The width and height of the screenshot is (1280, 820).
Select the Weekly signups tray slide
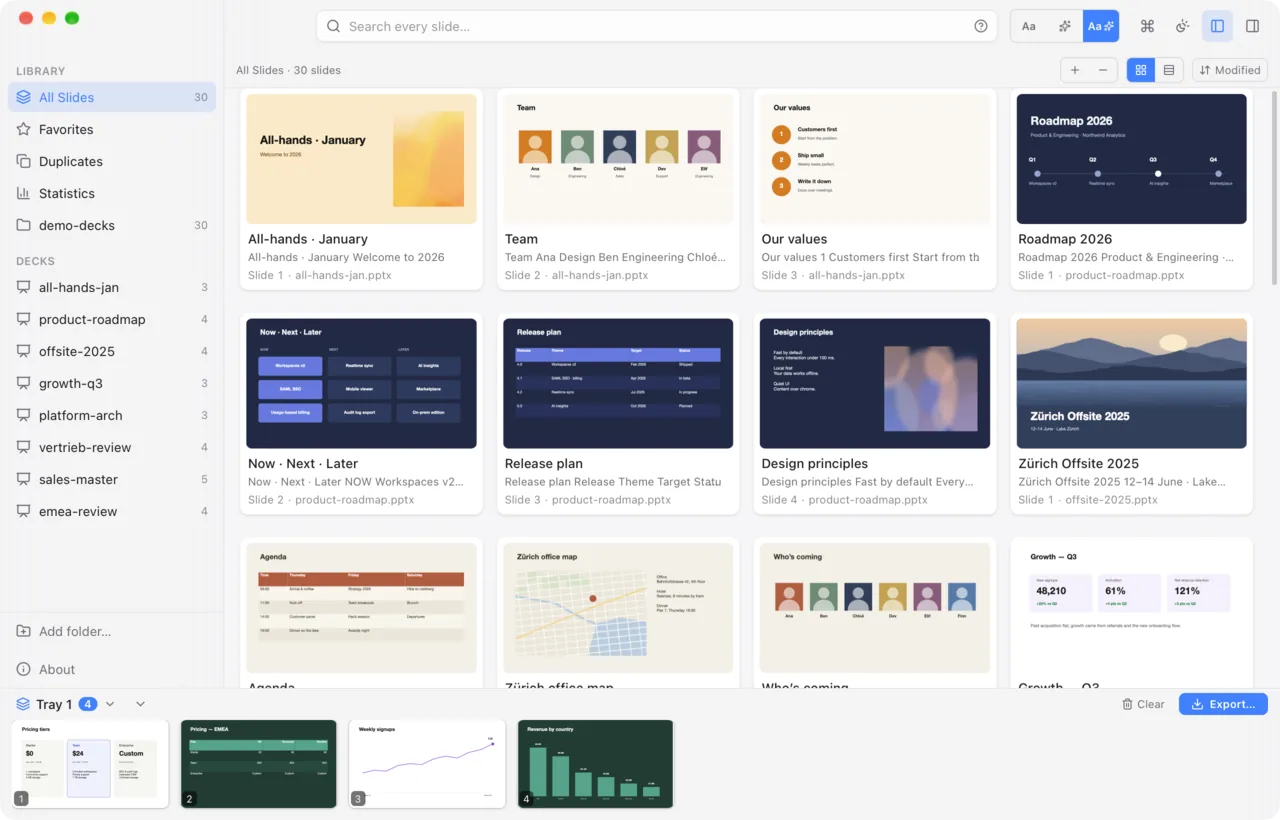pos(428,764)
